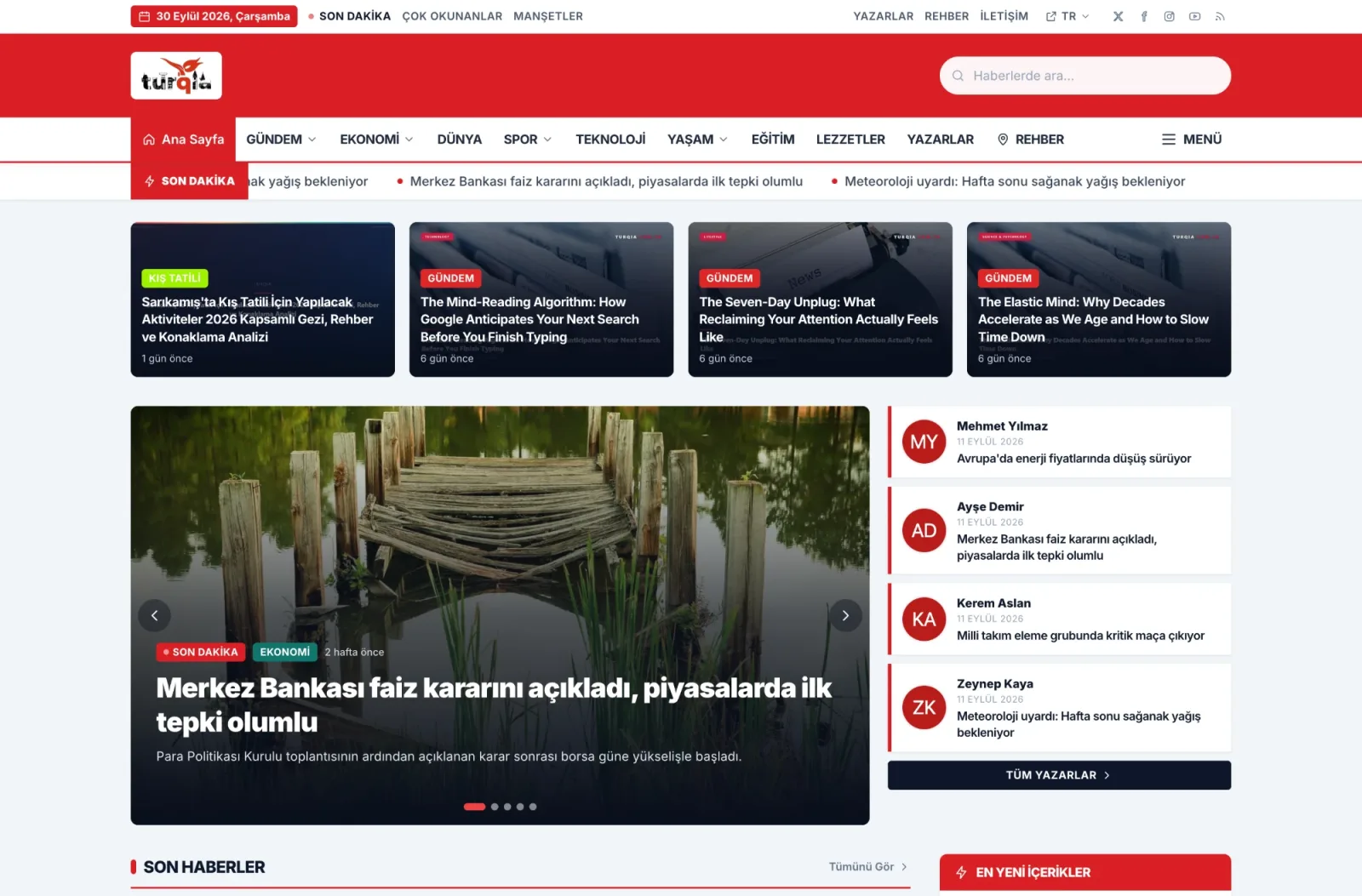Click the date badge 30 Eylül 2026
The image size is (1362, 896).
click(214, 16)
